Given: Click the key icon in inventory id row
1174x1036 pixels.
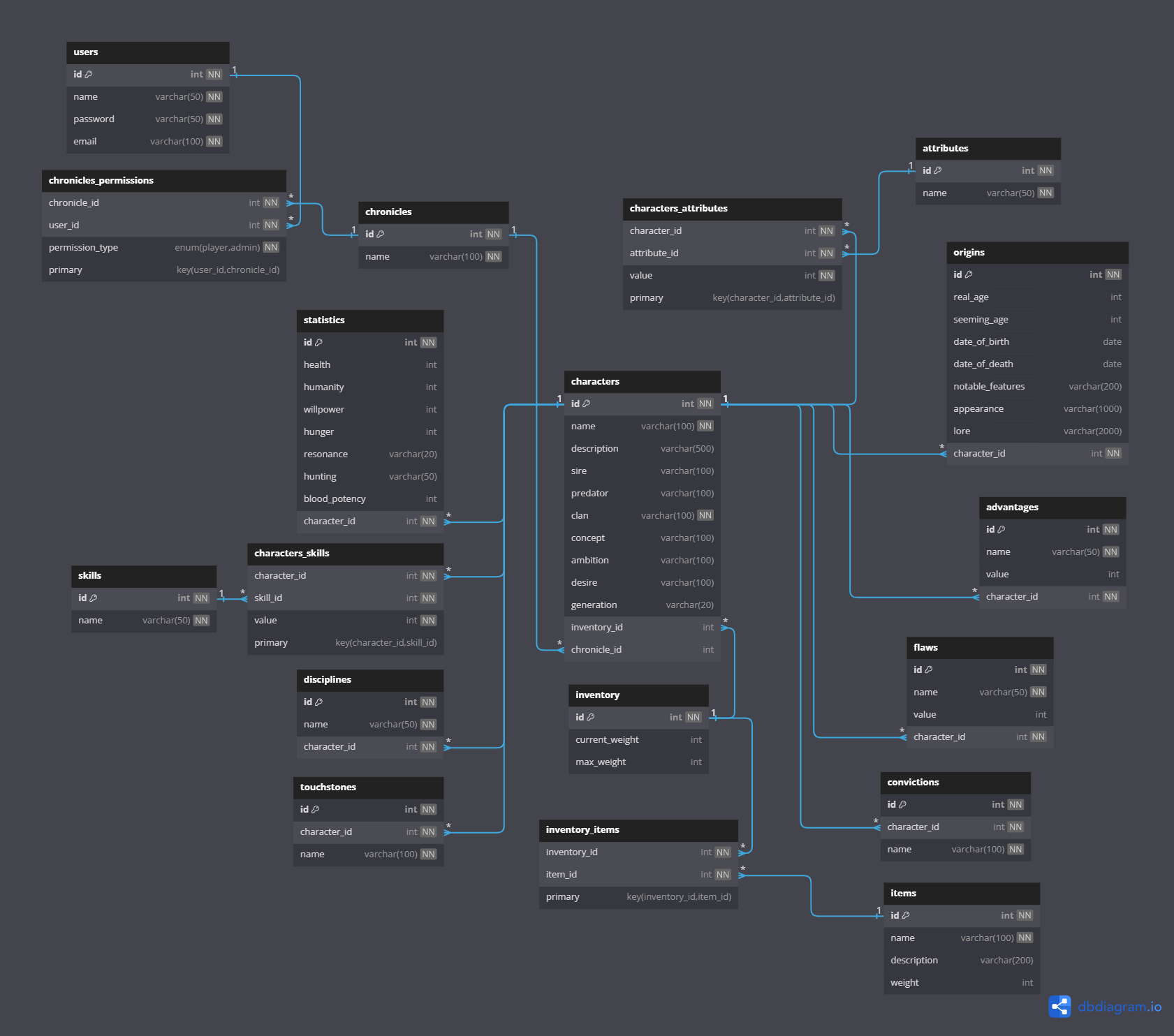Looking at the screenshot, I should coord(591,718).
